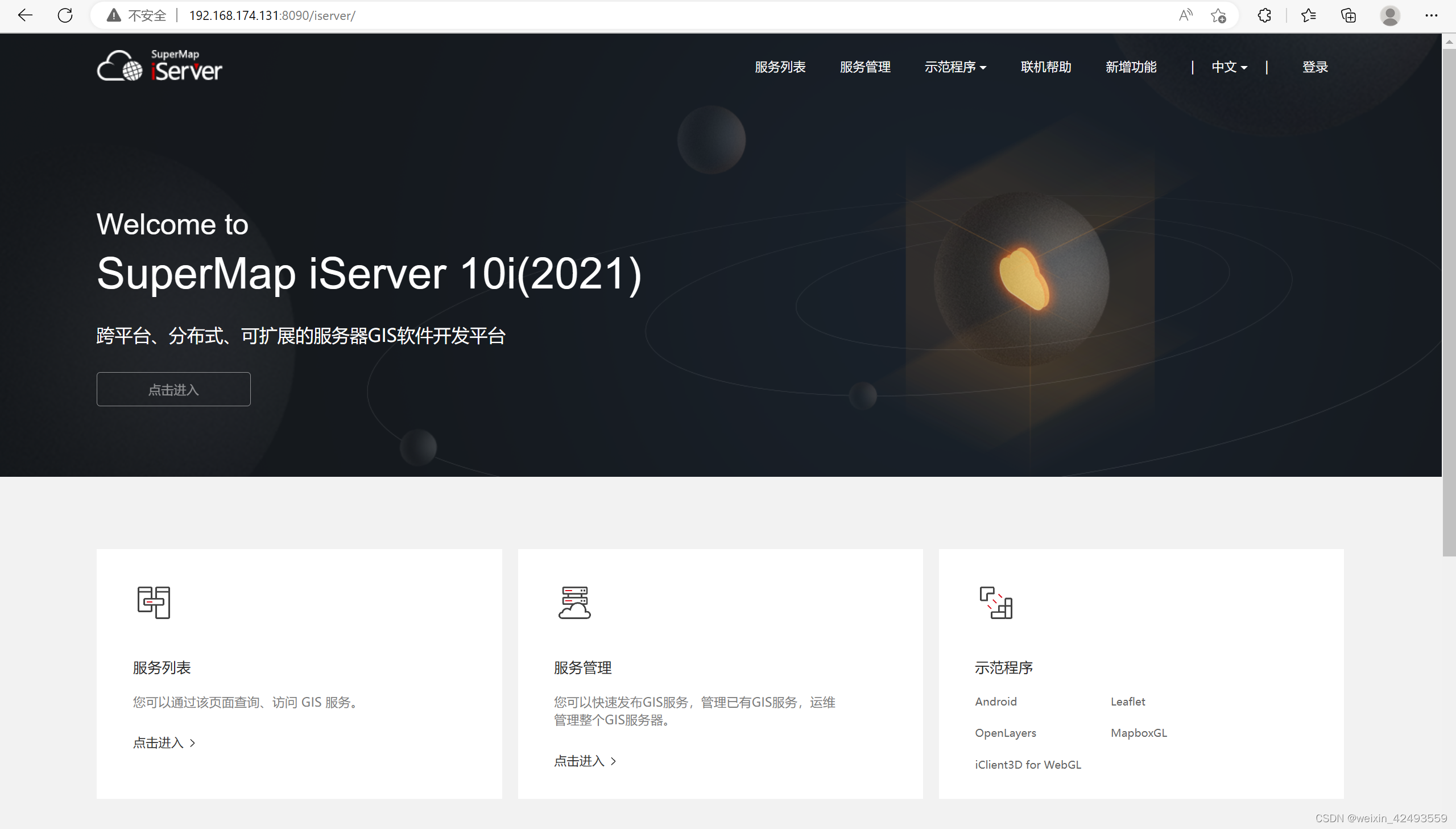Click the 示范程序 card heading
This screenshot has height=829, width=1456.
(x=1004, y=668)
